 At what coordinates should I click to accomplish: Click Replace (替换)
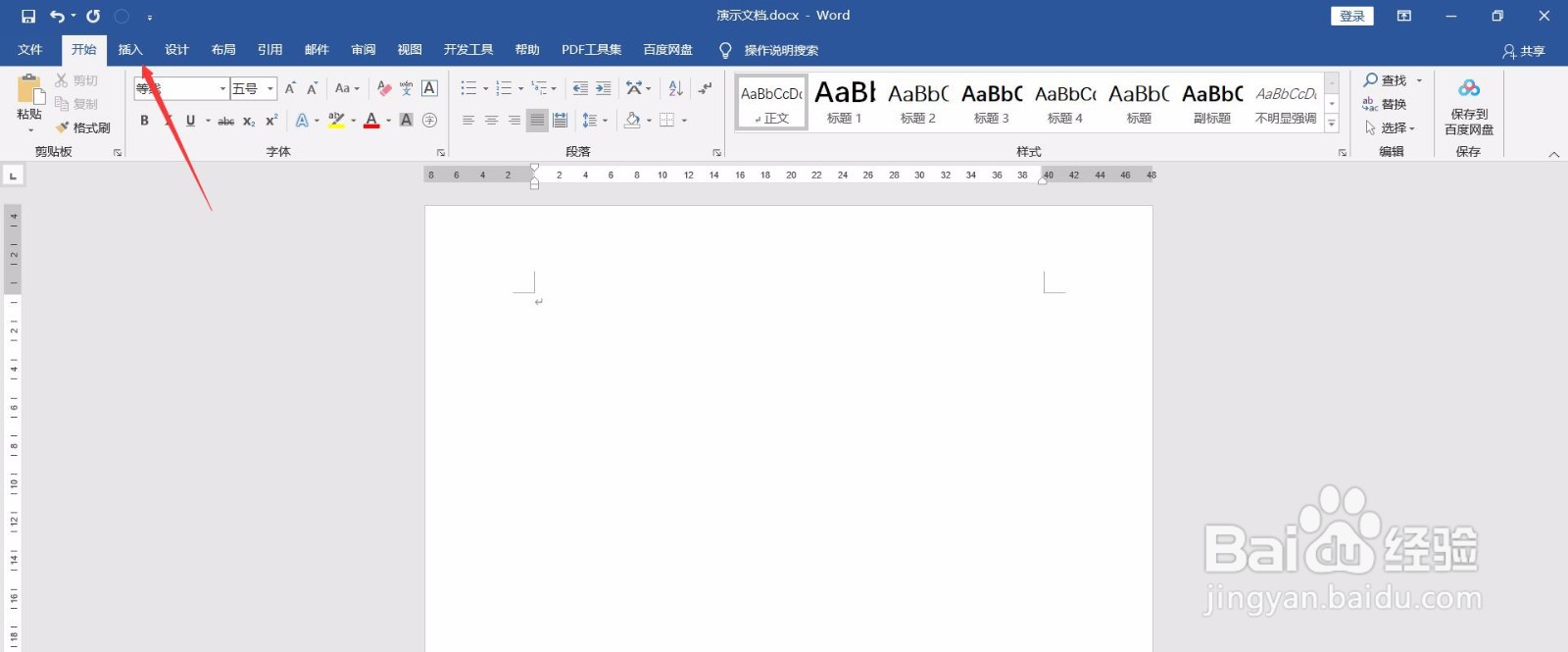tap(1385, 104)
